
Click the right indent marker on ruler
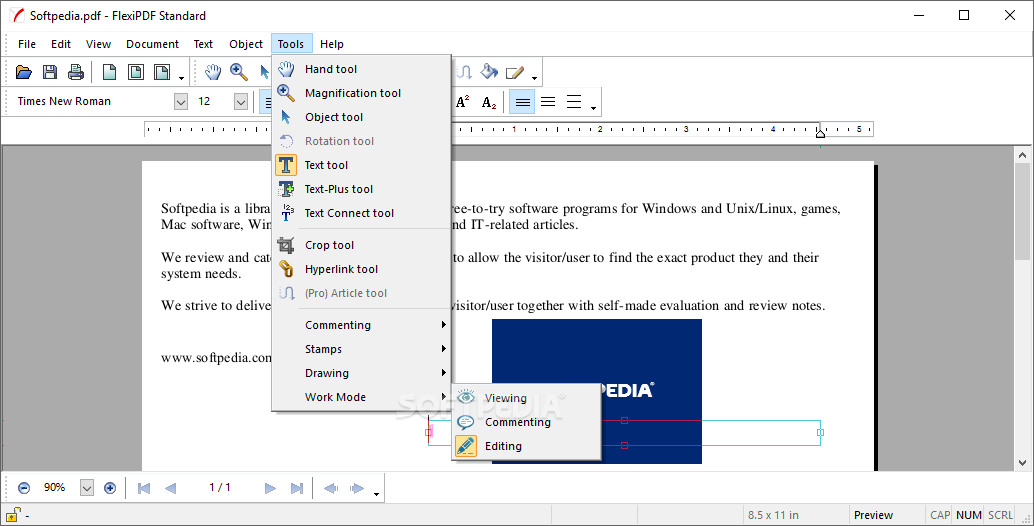820,133
